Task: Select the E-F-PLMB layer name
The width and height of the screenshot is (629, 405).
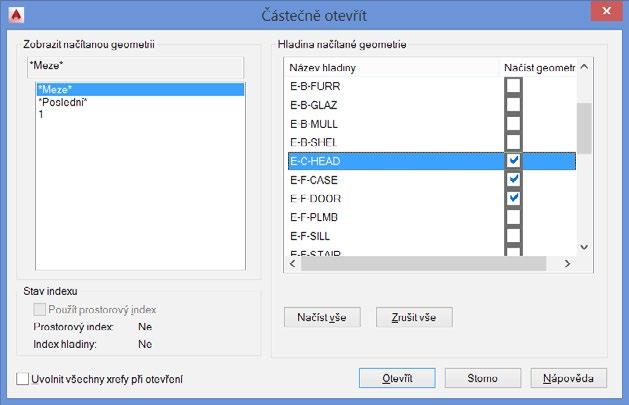Action: pos(314,217)
